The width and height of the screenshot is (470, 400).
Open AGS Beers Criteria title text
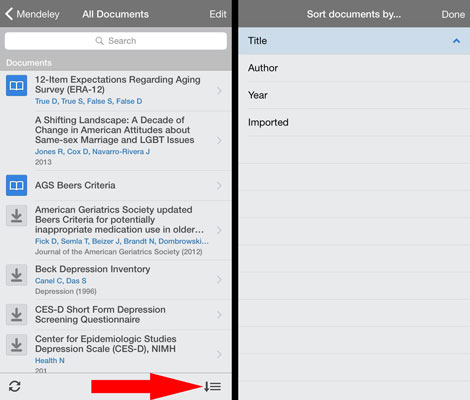click(x=75, y=185)
